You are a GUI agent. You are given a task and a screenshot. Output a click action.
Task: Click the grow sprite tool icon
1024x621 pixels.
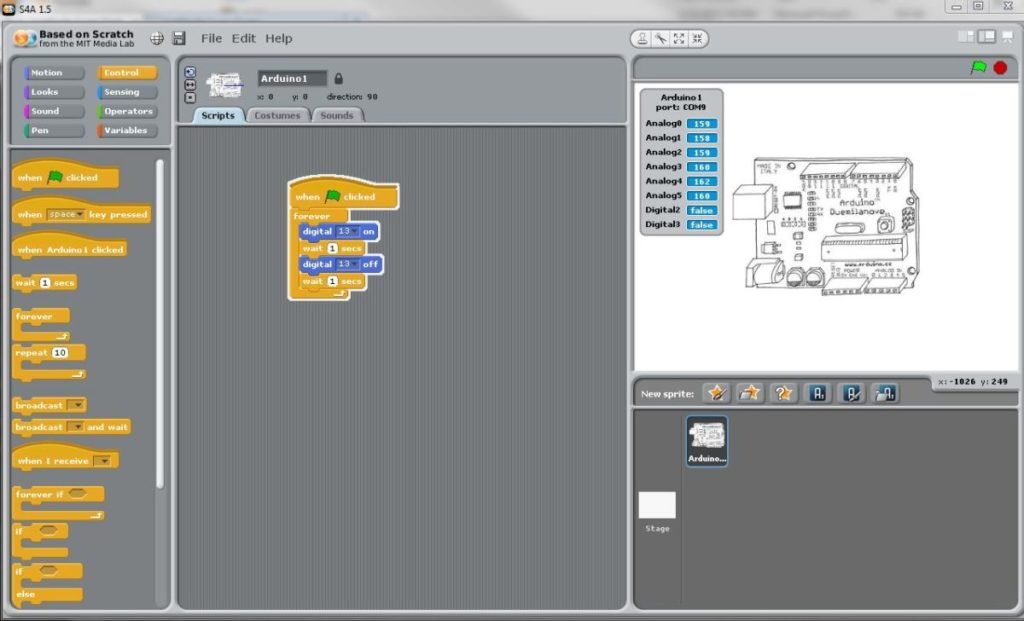[x=679, y=39]
